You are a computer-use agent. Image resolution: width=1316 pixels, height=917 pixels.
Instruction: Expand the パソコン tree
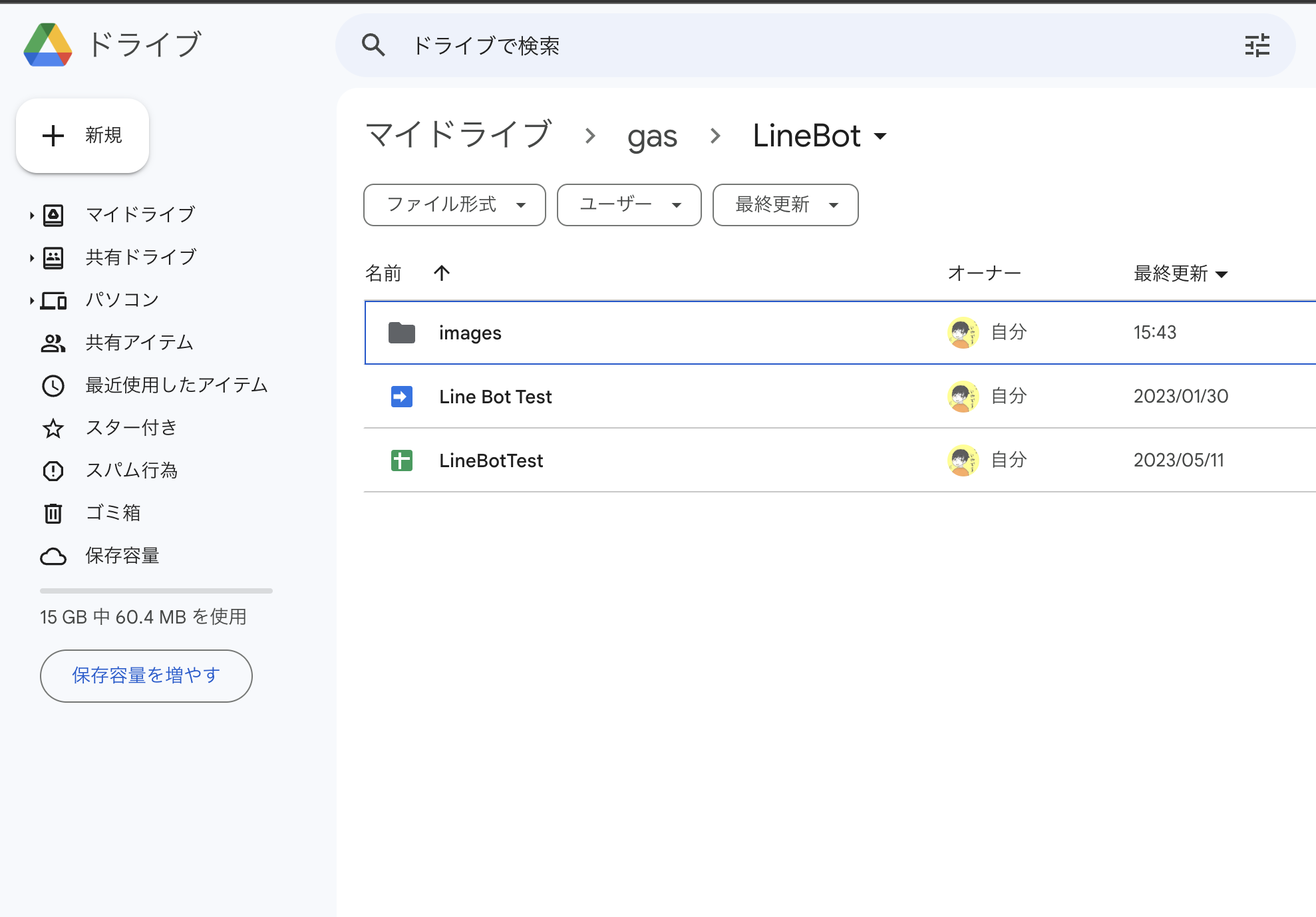[31, 301]
